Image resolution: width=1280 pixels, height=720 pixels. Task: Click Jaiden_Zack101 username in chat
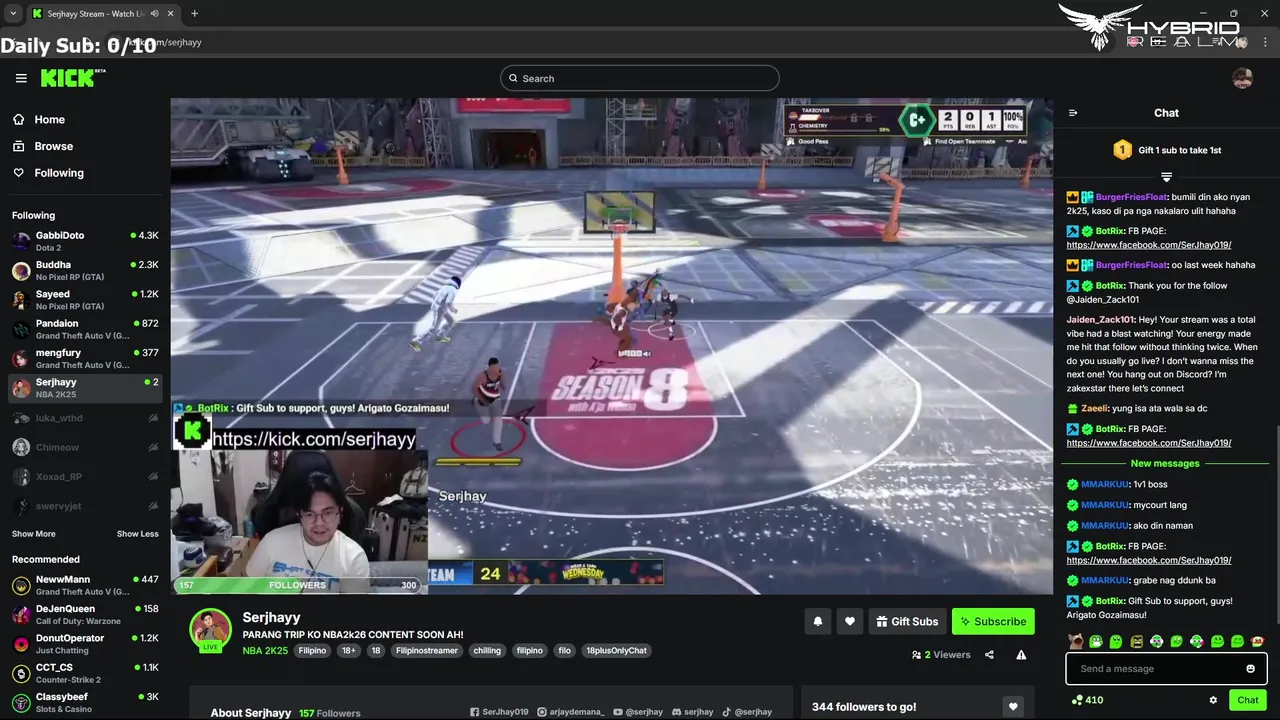pos(1101,320)
